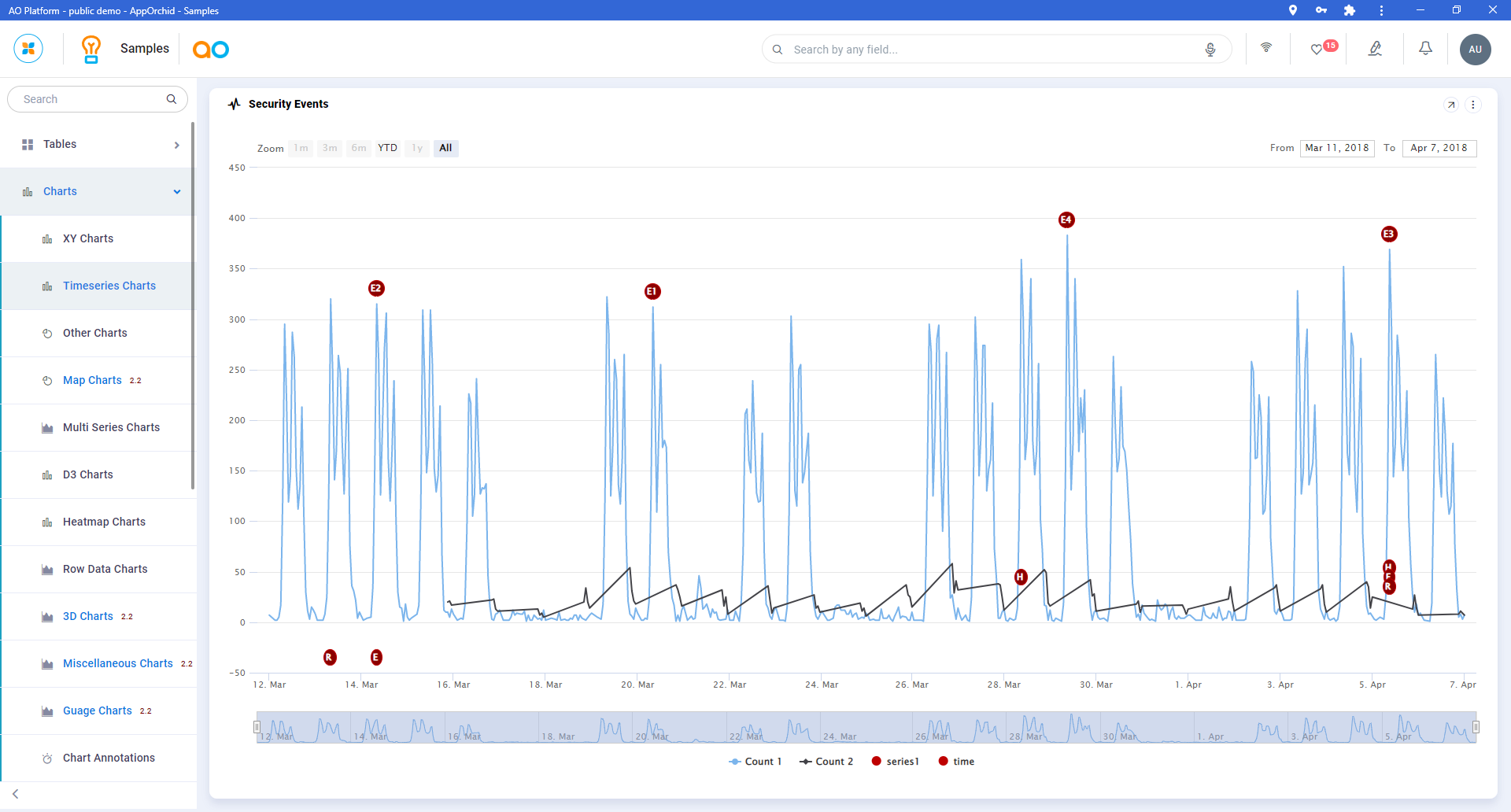Select the All zoom range button
Screen dimensions: 1511x812
[x=445, y=148]
